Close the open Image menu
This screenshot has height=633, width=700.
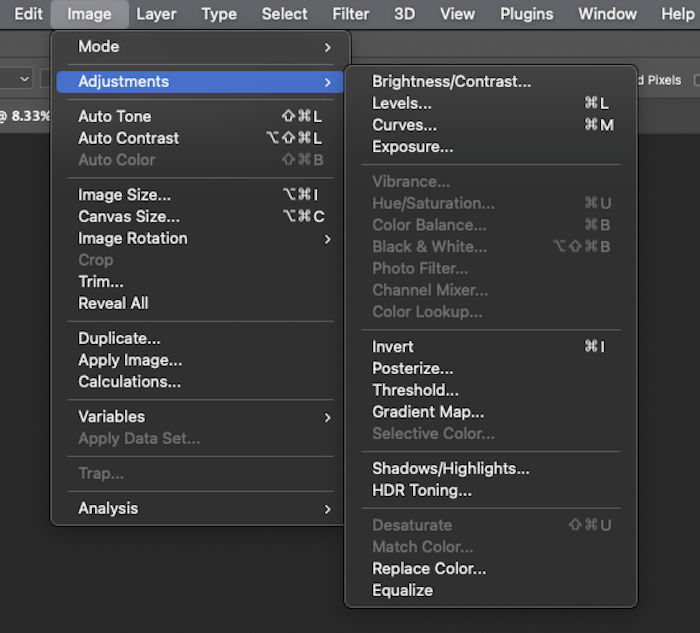tap(89, 14)
